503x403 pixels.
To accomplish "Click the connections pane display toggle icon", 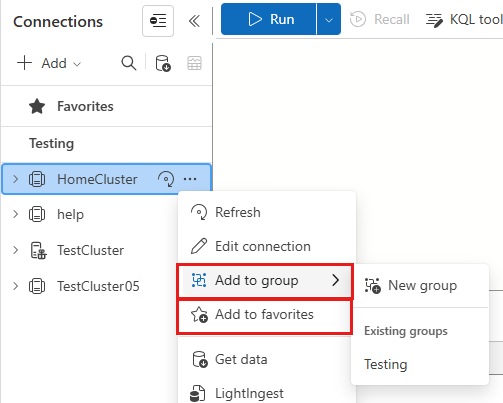I will point(158,21).
